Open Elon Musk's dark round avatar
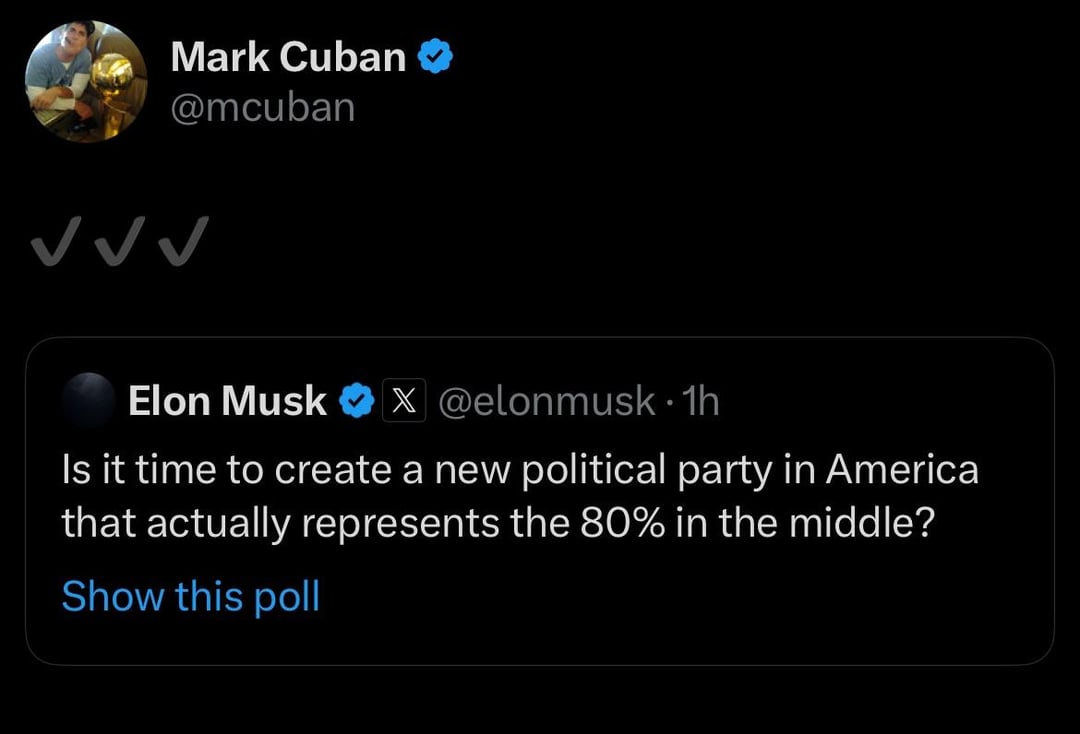This screenshot has height=734, width=1080. tap(87, 401)
